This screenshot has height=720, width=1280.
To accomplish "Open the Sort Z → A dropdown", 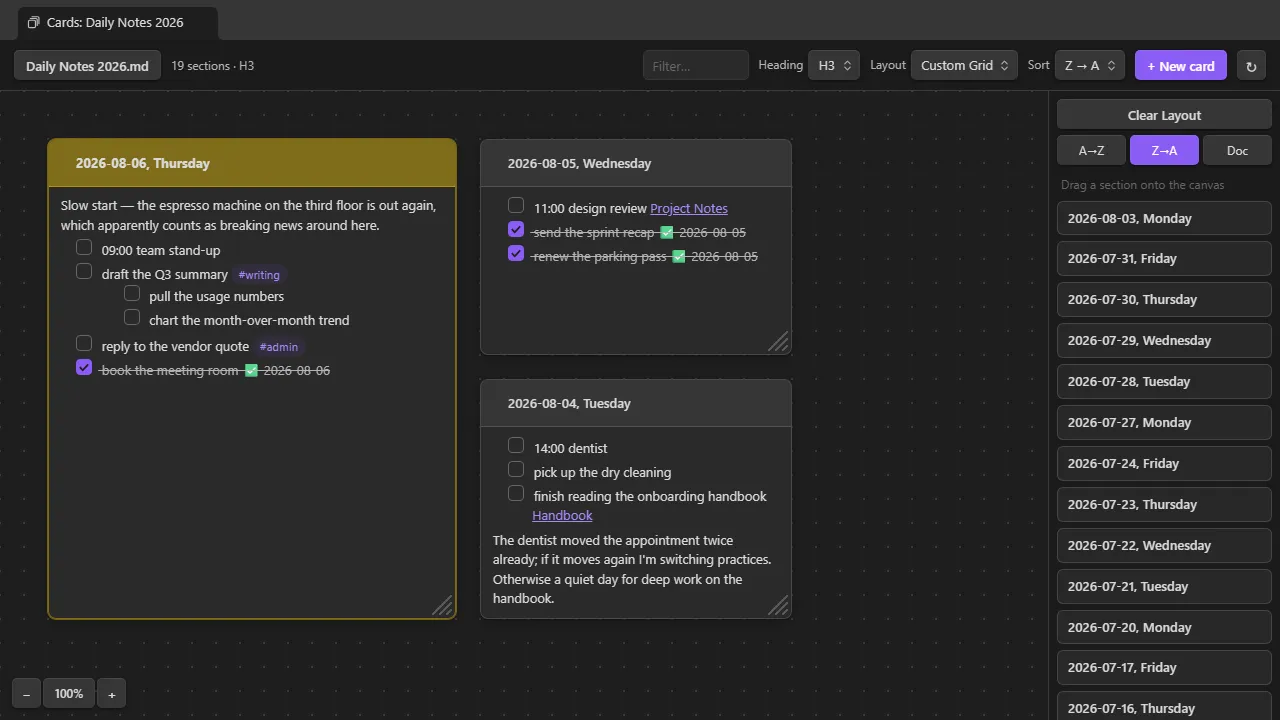I will (1090, 66).
